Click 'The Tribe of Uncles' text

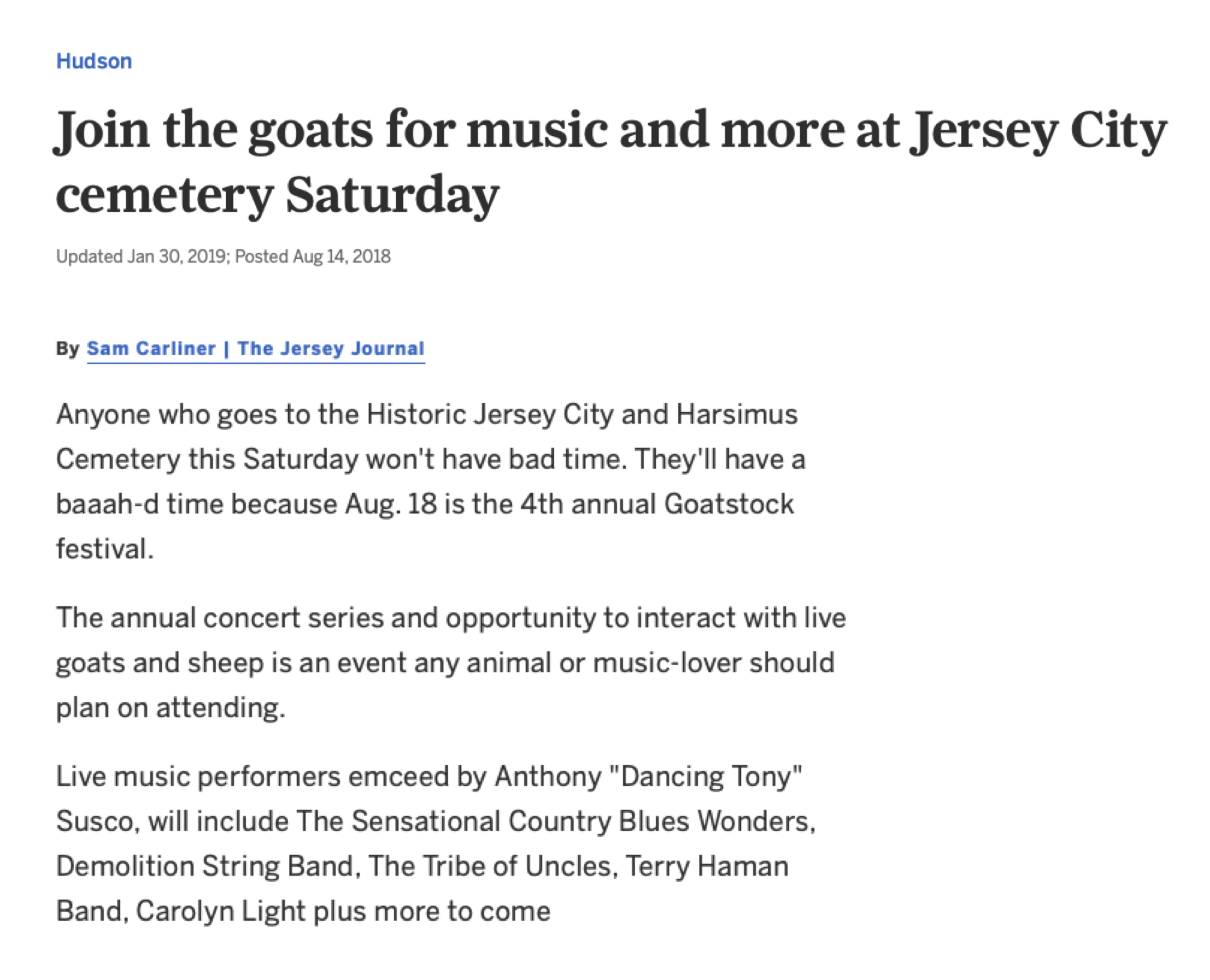click(x=490, y=867)
